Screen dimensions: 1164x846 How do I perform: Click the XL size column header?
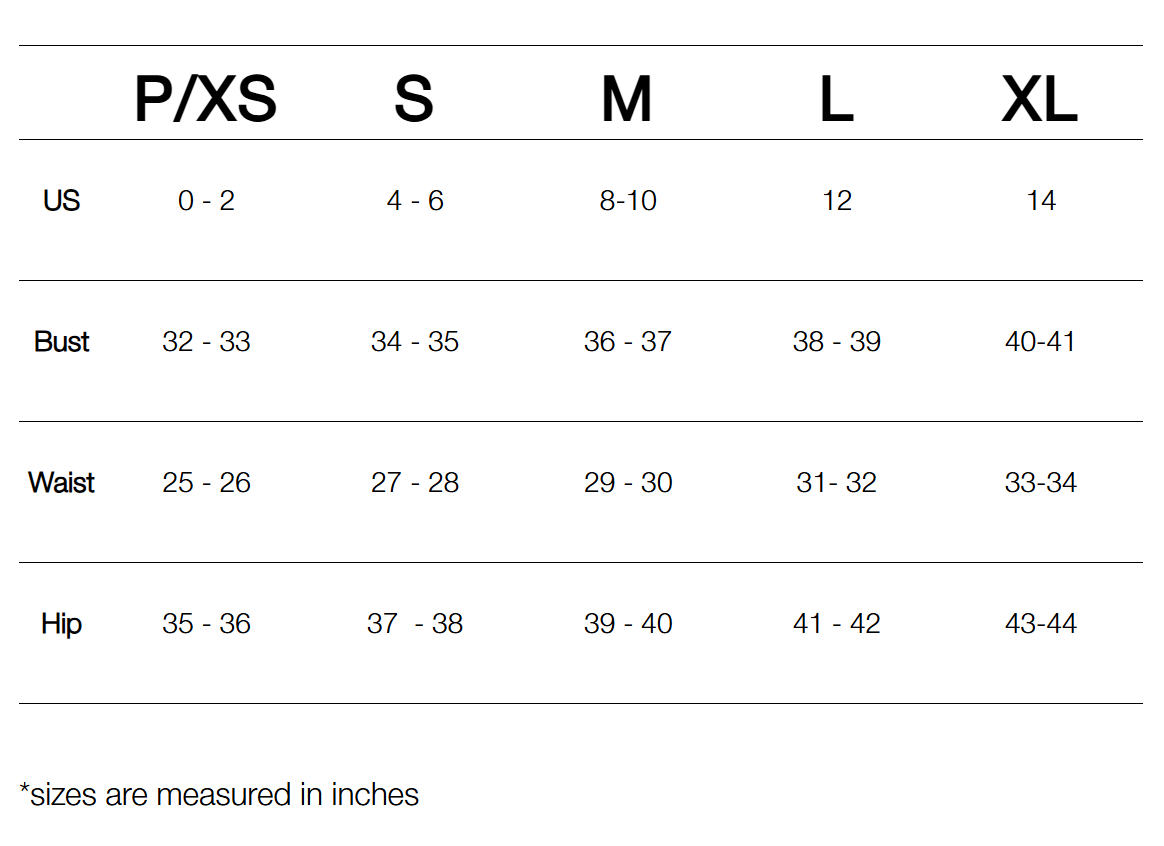[1040, 100]
